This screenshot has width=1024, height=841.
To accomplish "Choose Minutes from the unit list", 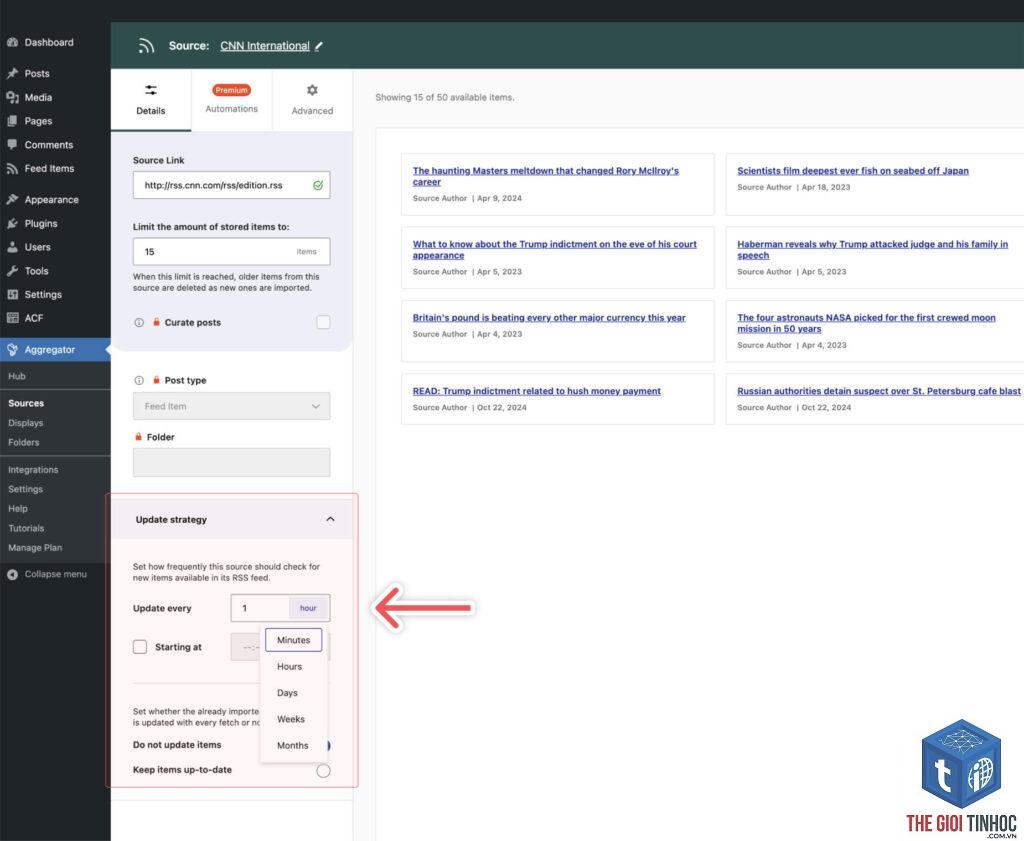I will coord(293,640).
